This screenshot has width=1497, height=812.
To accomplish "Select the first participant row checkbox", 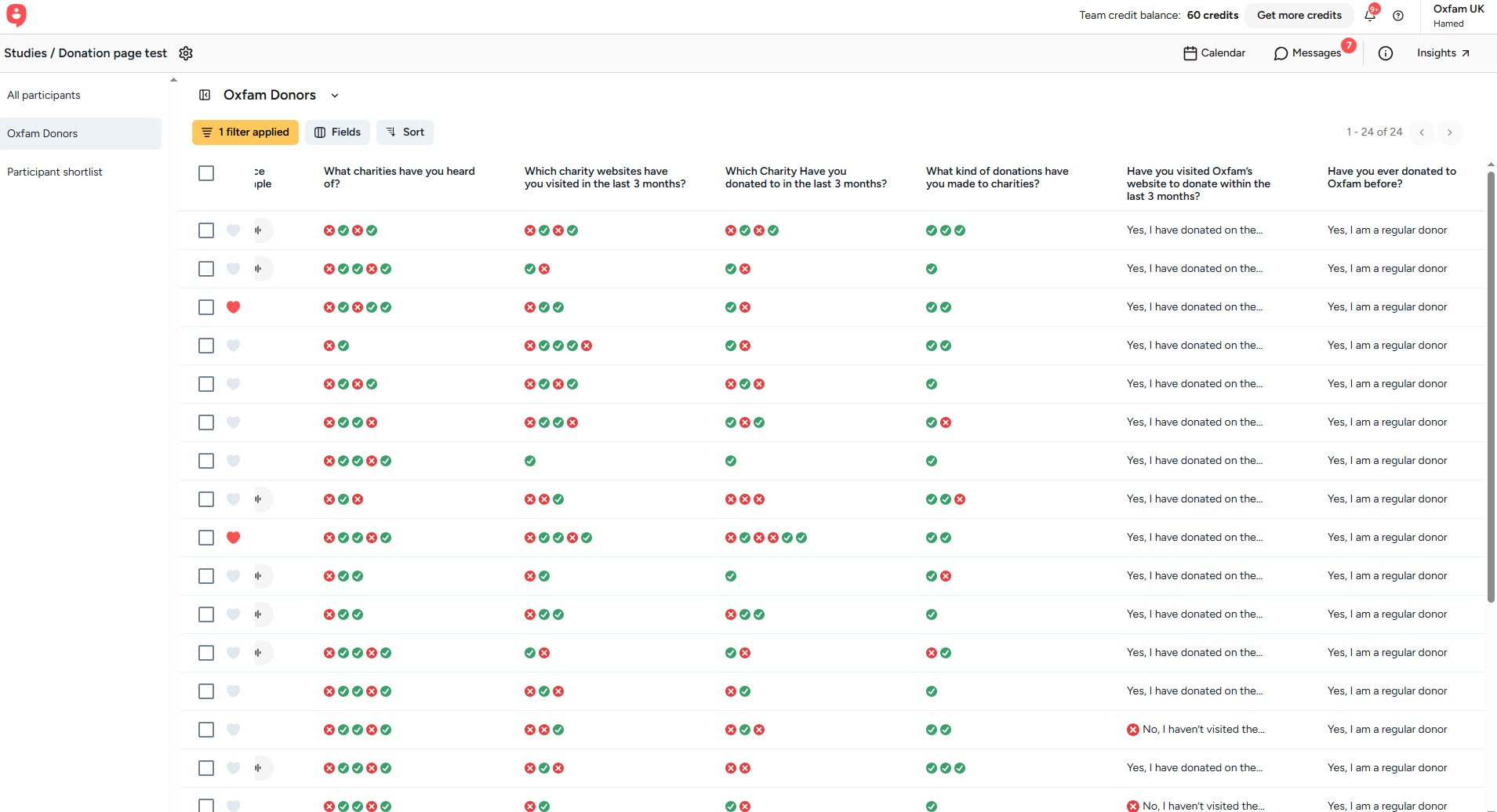I will (x=206, y=230).
